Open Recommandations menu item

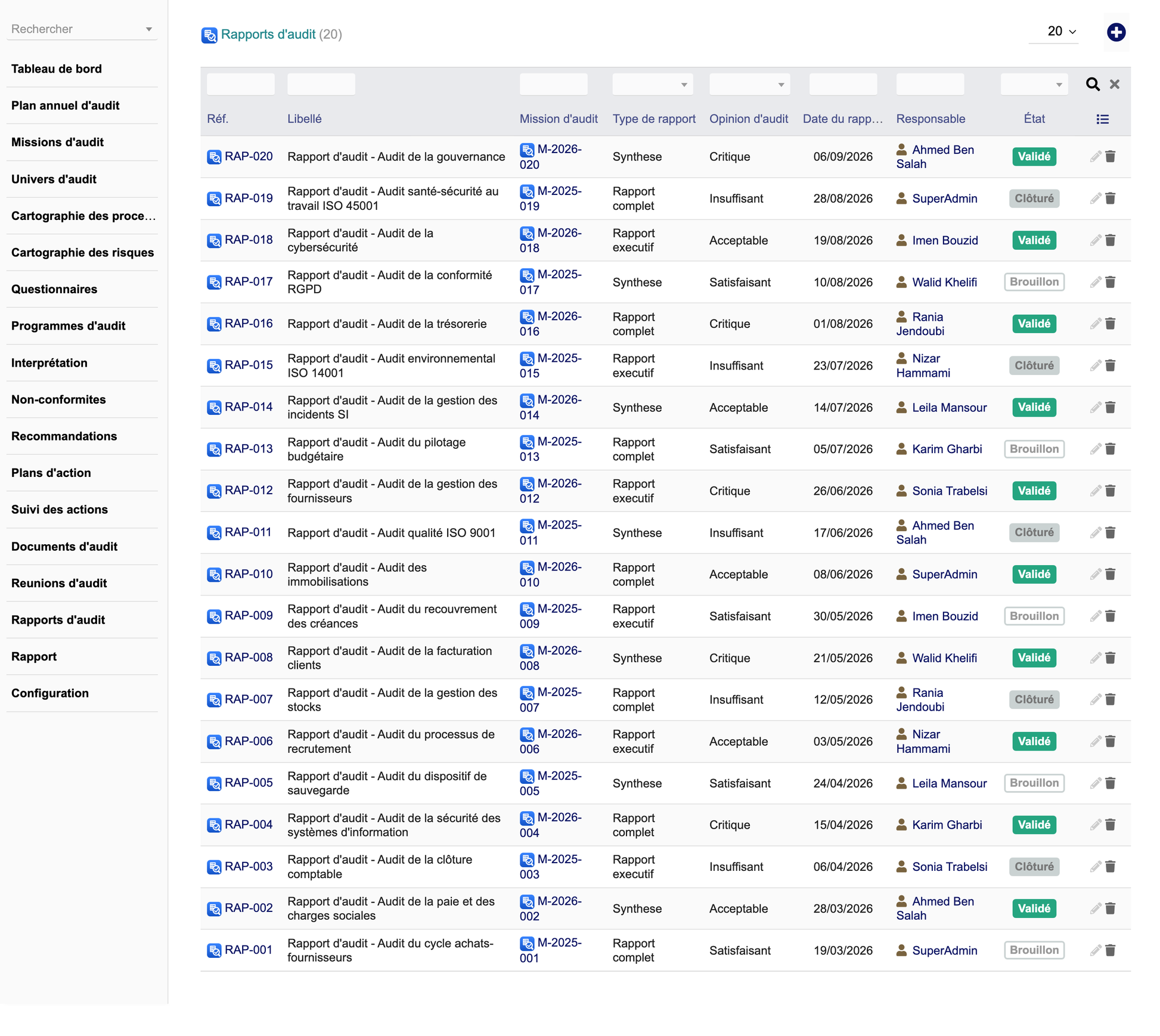point(64,436)
